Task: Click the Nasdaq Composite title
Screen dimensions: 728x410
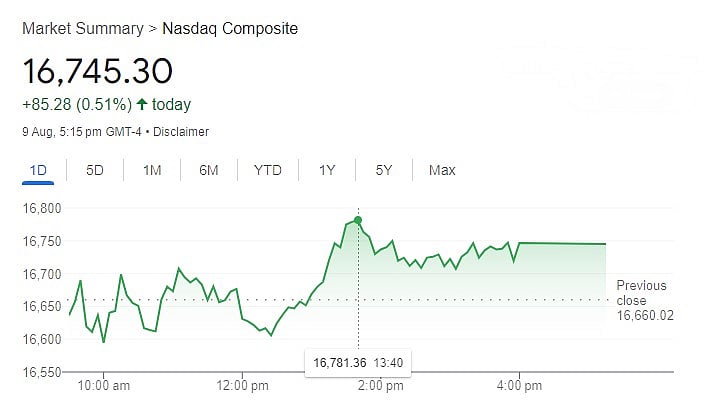Action: [x=229, y=28]
